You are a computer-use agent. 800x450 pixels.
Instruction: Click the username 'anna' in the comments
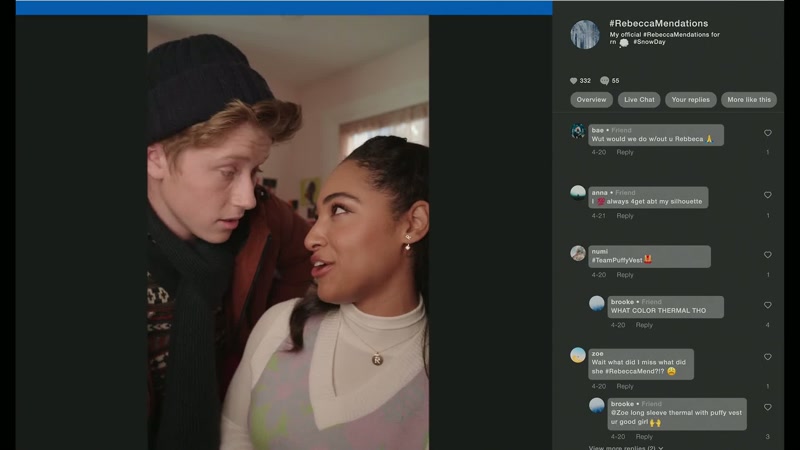tap(599, 192)
